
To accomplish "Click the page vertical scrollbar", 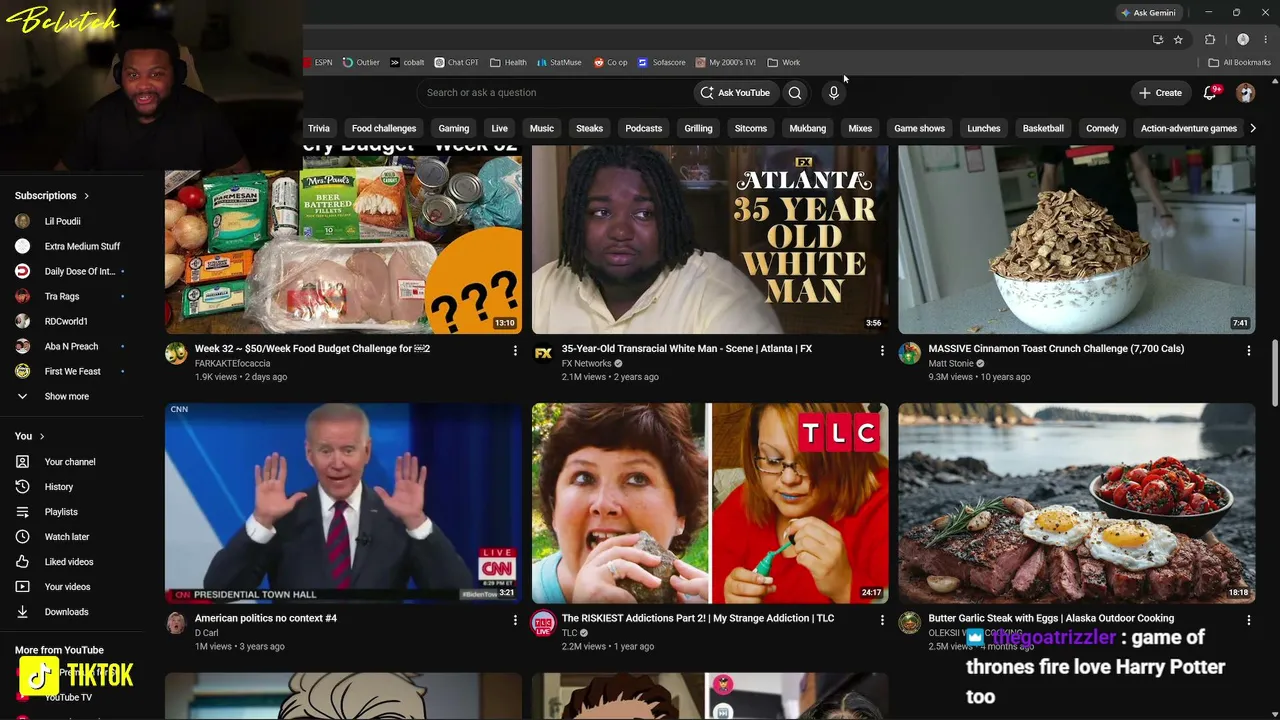I will tap(1275, 374).
